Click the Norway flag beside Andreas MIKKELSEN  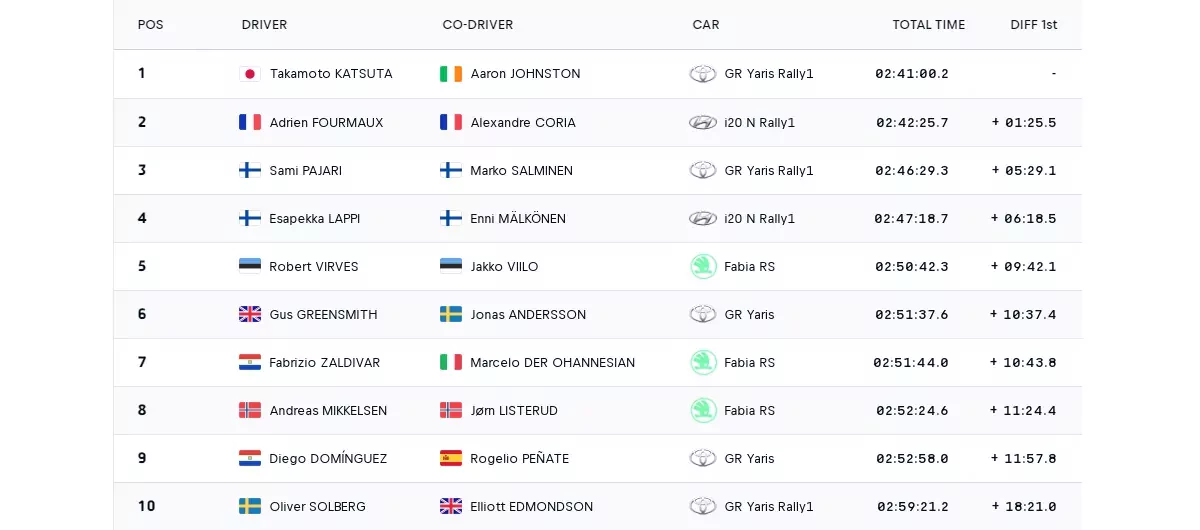click(x=250, y=410)
